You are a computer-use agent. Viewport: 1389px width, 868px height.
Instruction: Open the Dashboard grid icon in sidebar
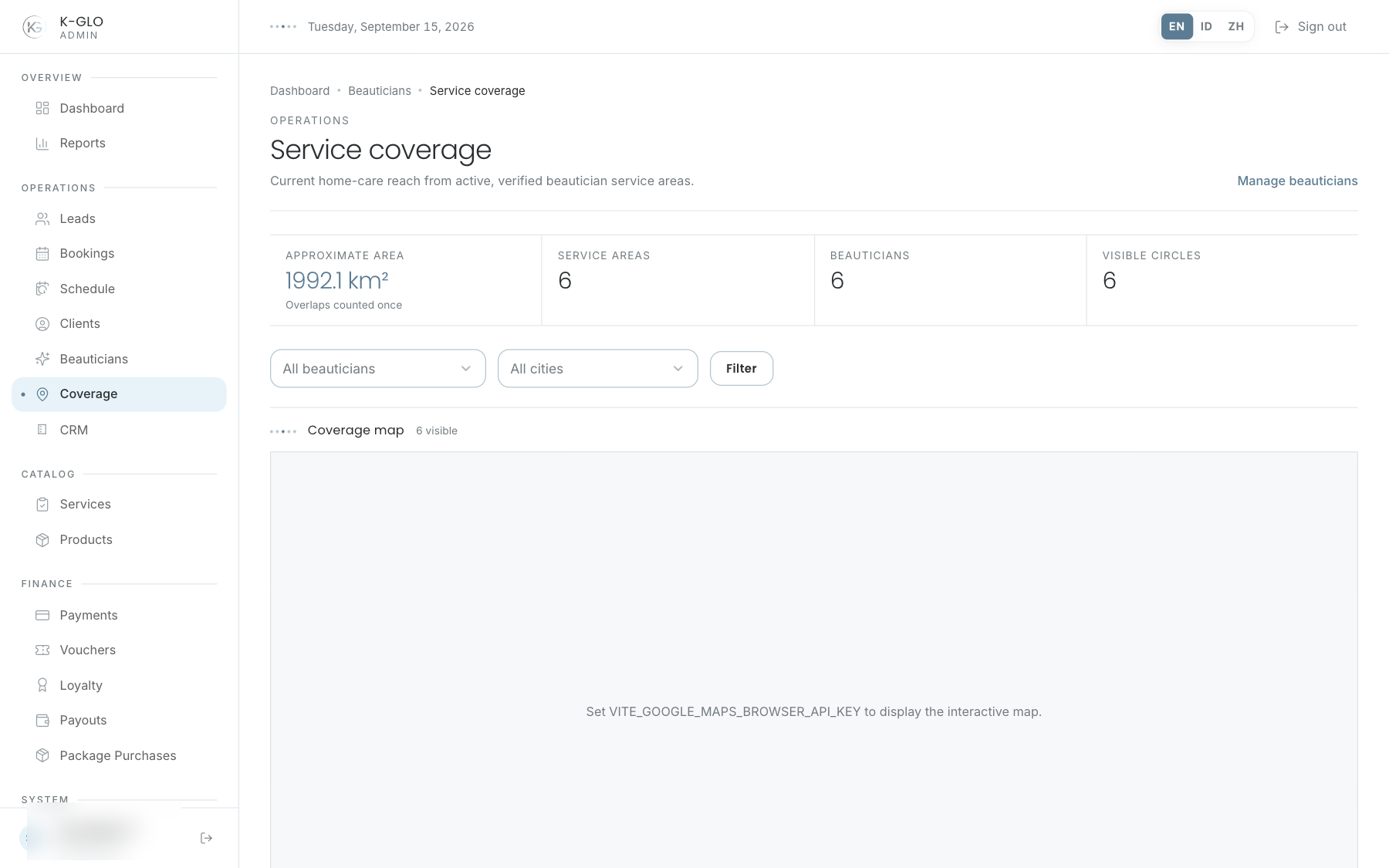(x=42, y=108)
